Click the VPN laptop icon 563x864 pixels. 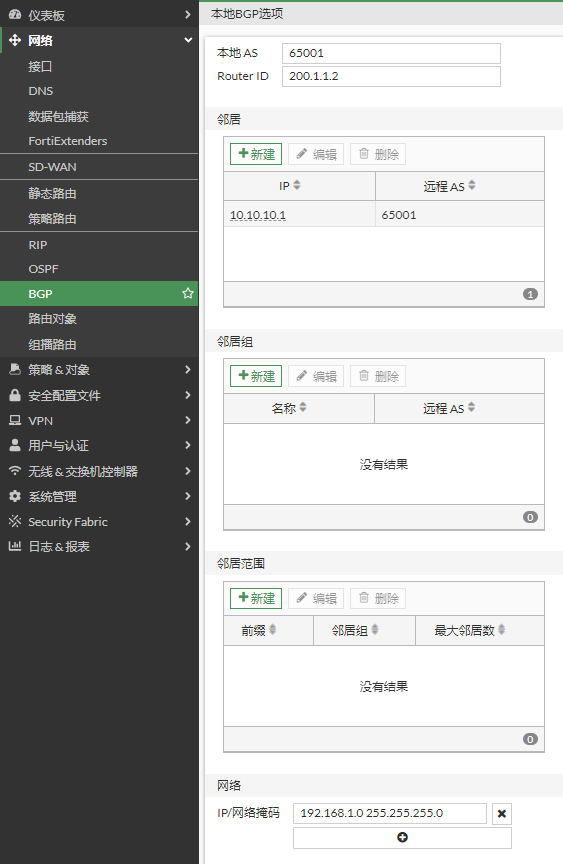pyautogui.click(x=15, y=420)
